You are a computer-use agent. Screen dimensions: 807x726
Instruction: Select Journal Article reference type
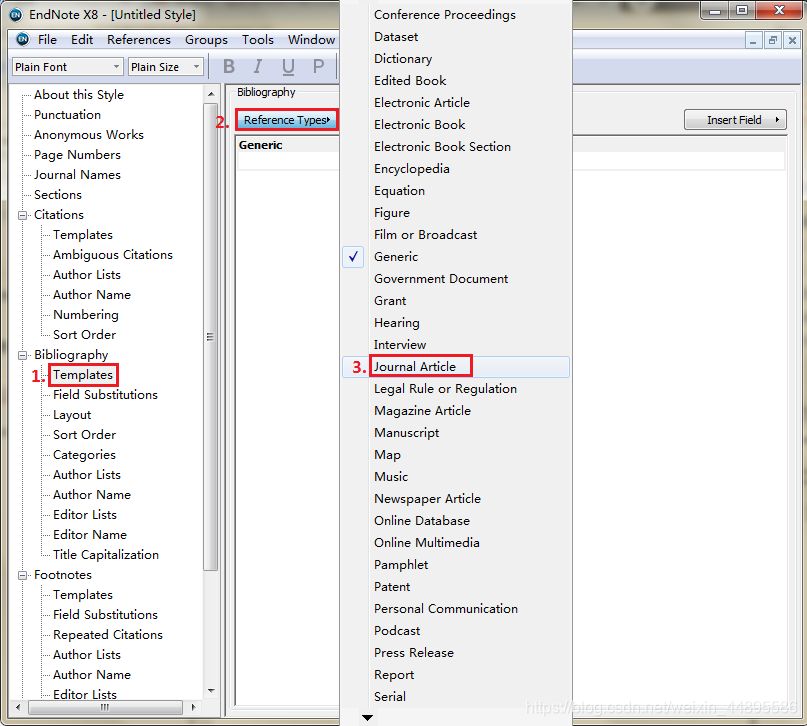(x=456, y=367)
